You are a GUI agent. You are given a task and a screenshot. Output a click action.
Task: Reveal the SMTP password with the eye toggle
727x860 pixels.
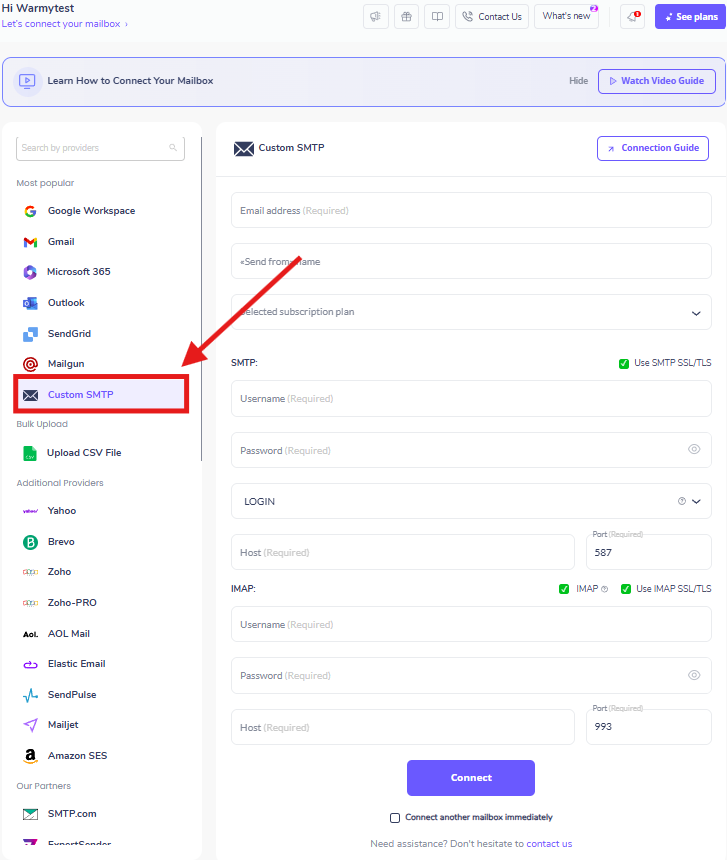coord(694,450)
